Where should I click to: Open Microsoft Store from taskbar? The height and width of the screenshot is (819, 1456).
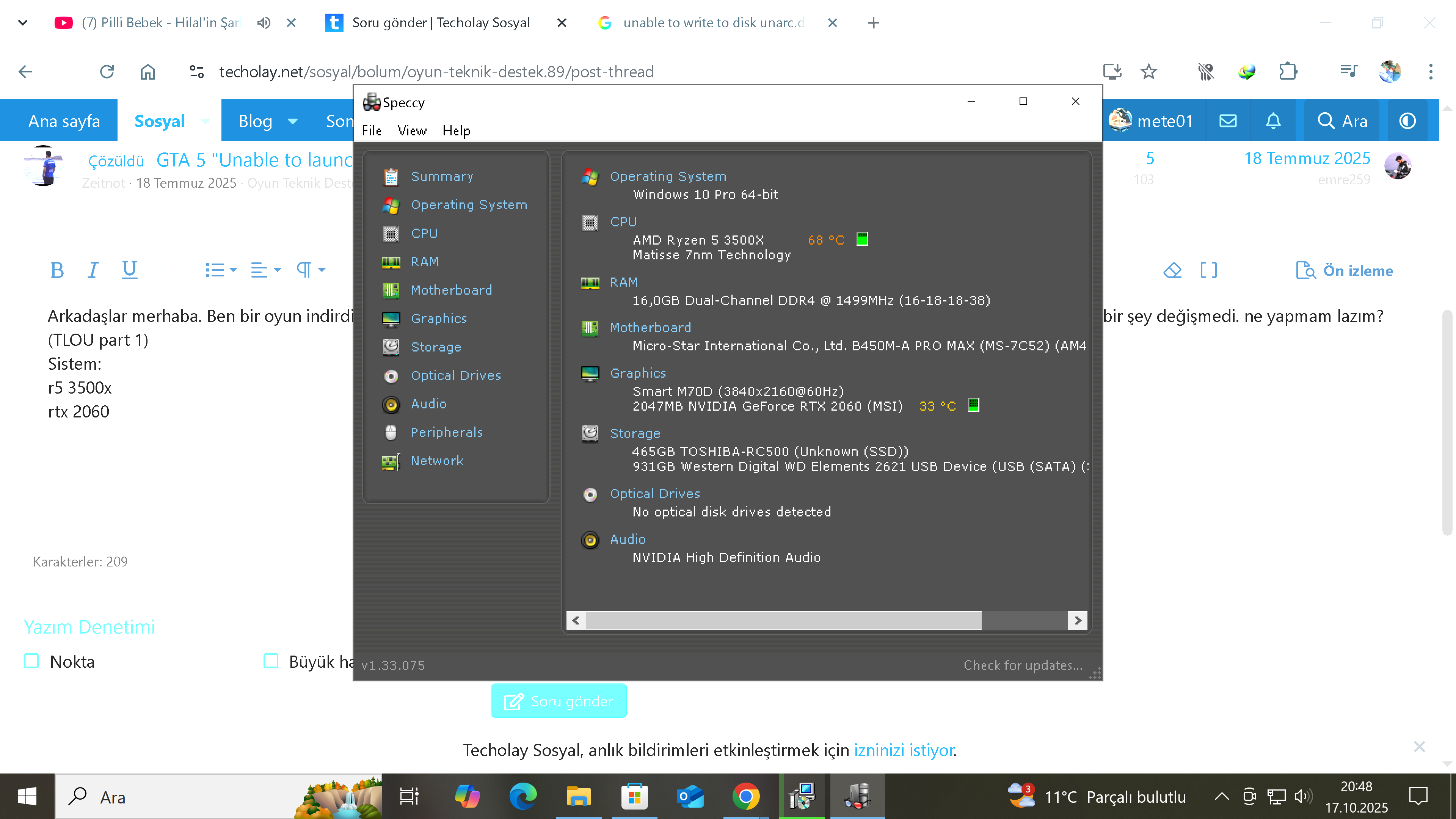click(634, 796)
